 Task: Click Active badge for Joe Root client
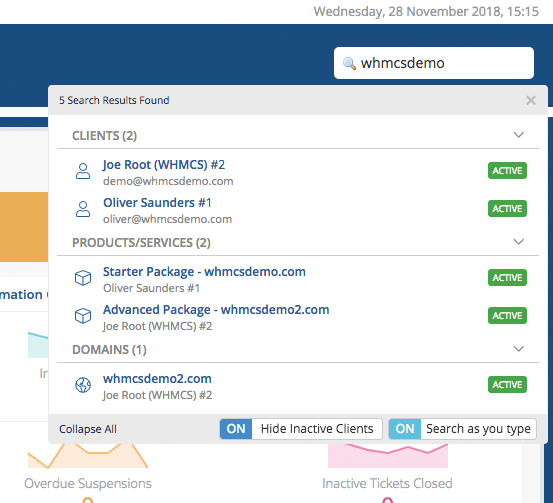click(x=507, y=171)
